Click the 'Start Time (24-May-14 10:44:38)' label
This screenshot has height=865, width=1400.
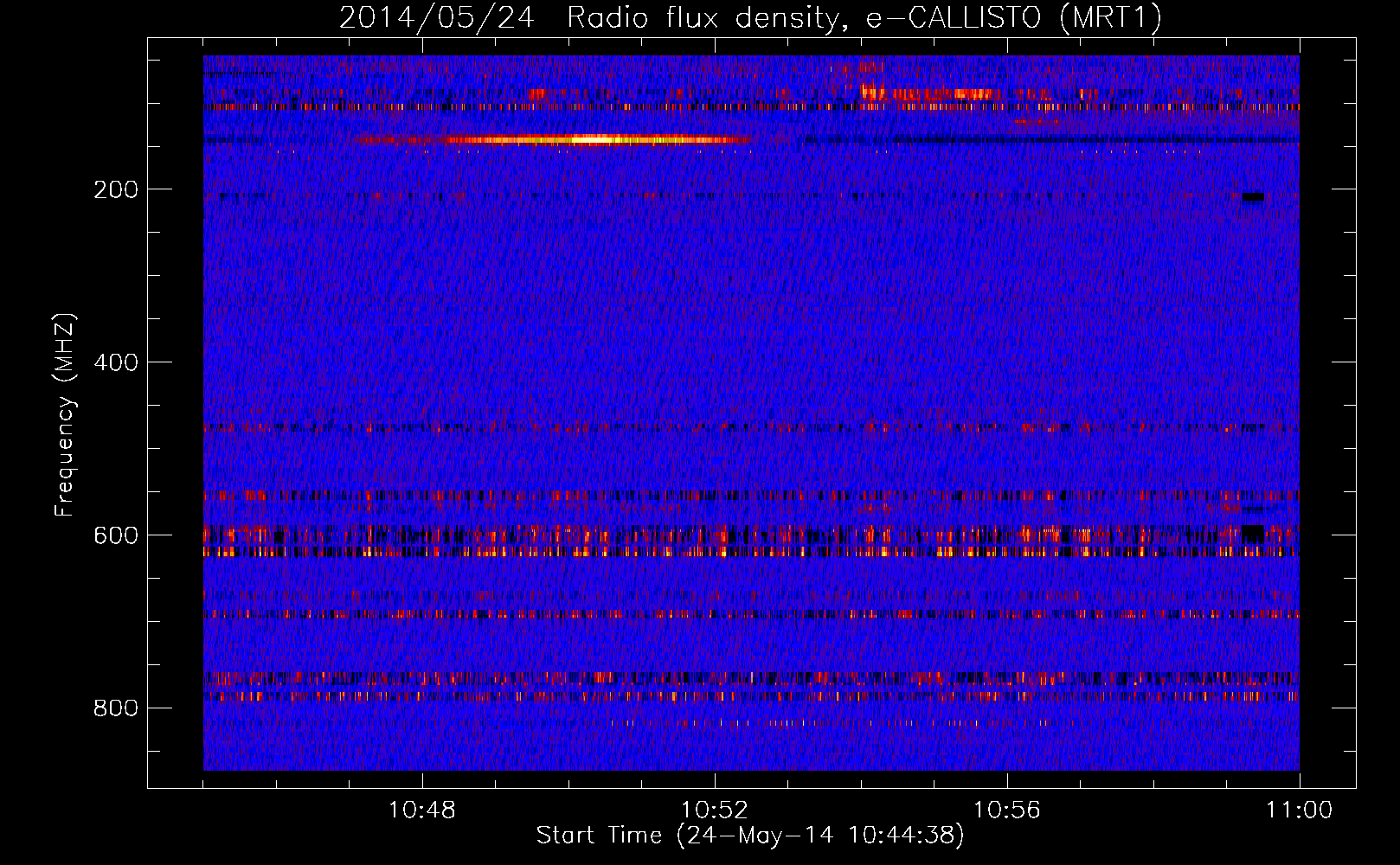point(750,836)
